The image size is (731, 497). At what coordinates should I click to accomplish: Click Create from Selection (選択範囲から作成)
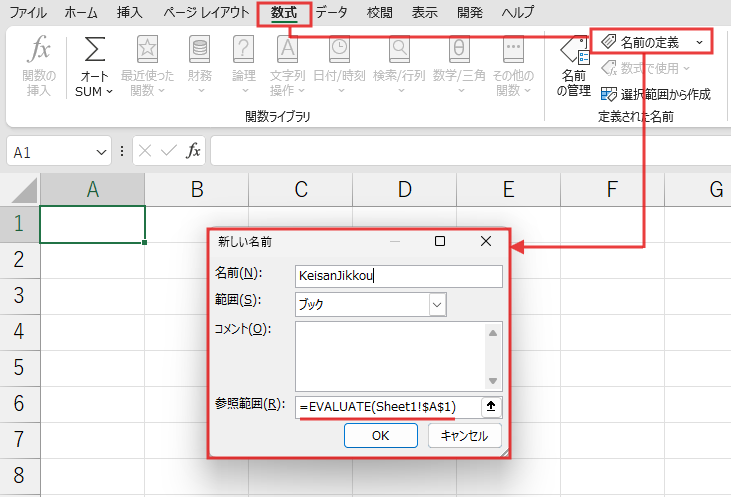(656, 94)
